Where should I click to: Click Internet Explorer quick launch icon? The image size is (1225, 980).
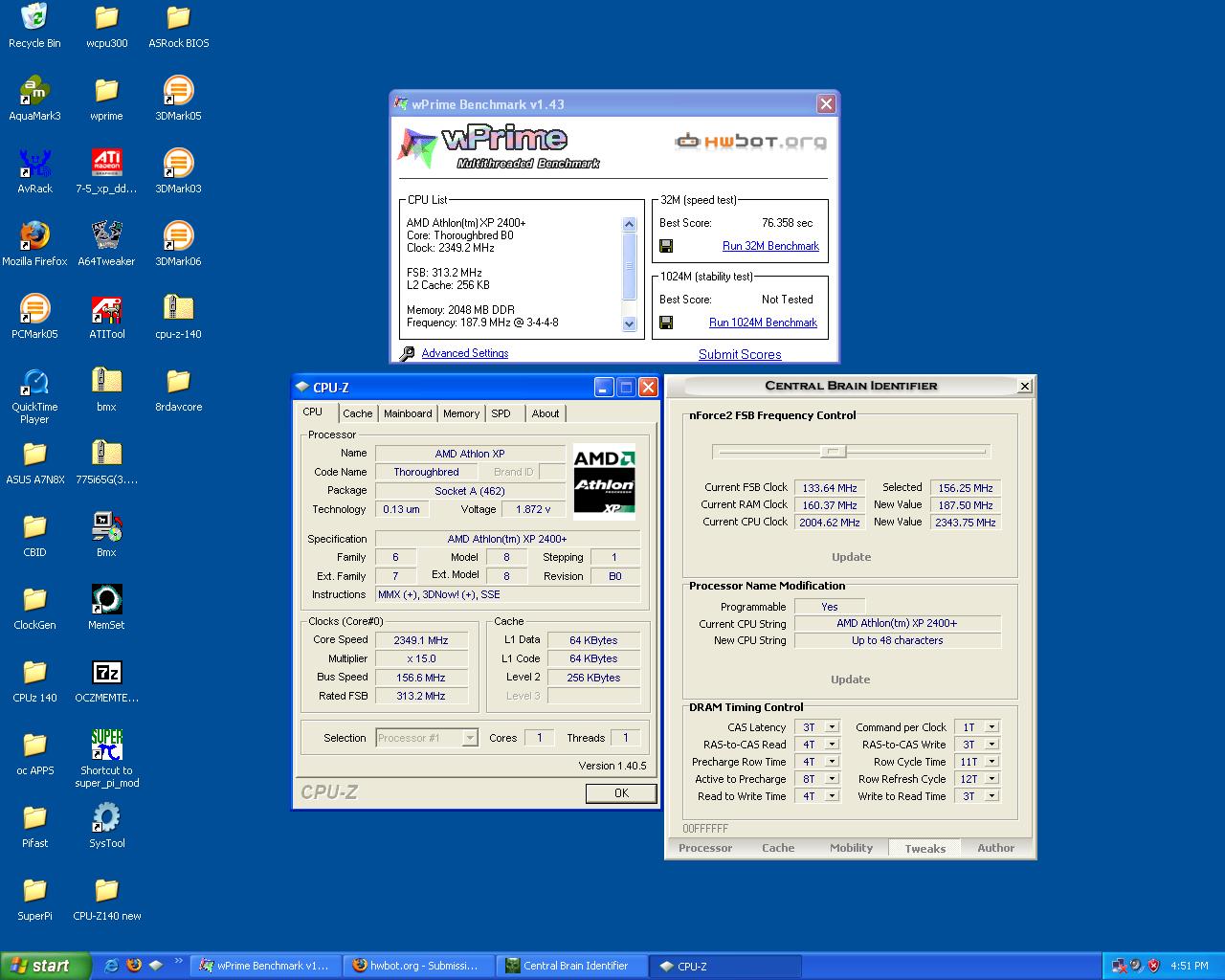(x=111, y=966)
